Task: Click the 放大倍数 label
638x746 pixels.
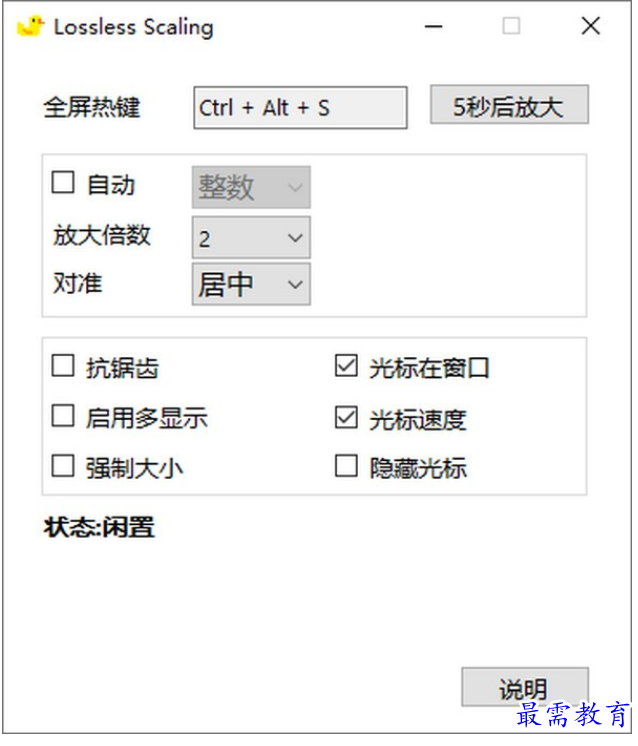Action: click(102, 236)
